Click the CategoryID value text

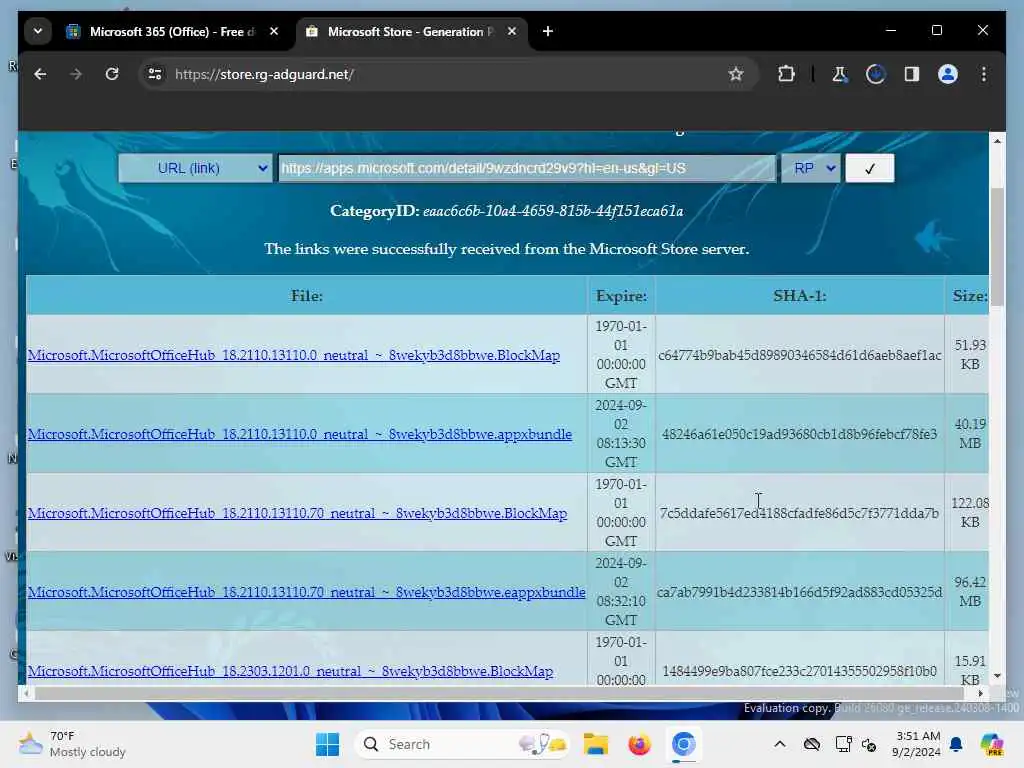pyautogui.click(x=553, y=211)
